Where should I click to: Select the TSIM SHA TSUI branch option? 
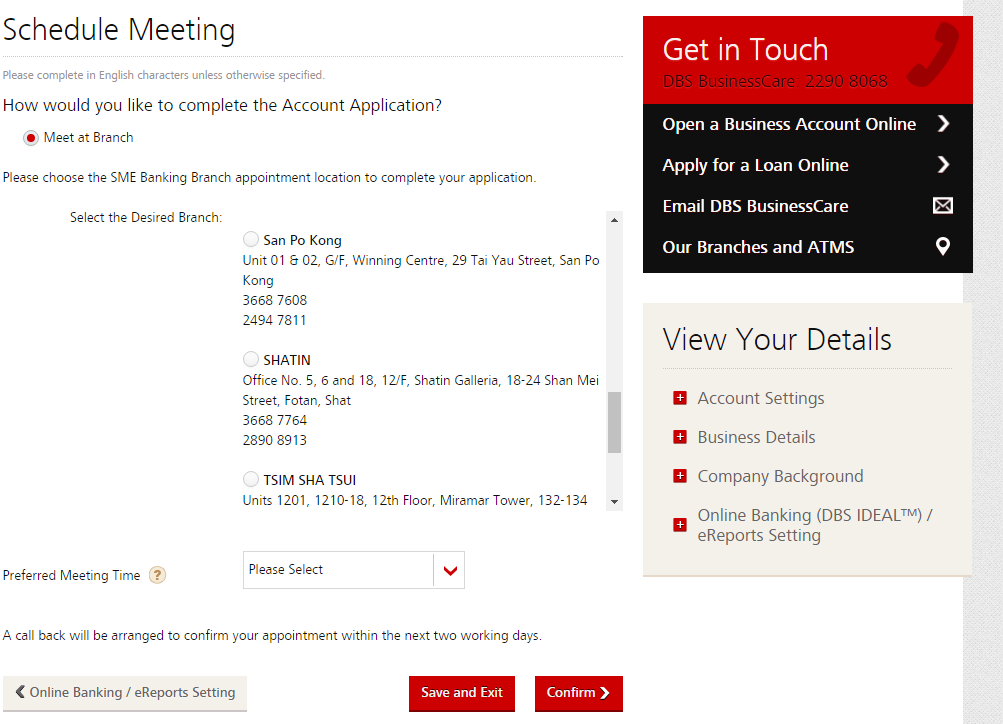251,479
